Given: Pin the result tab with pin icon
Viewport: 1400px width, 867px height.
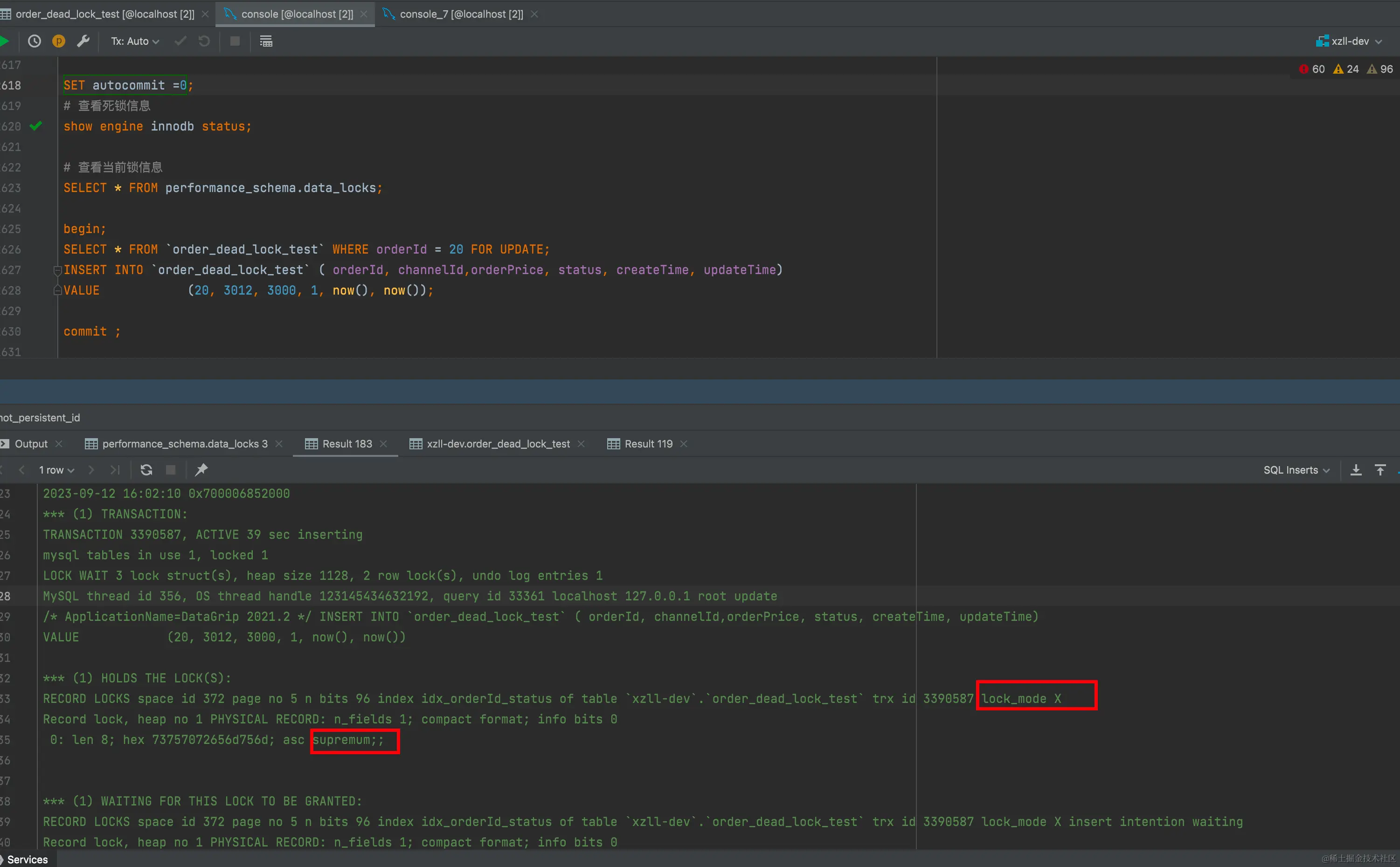Looking at the screenshot, I should coord(201,470).
